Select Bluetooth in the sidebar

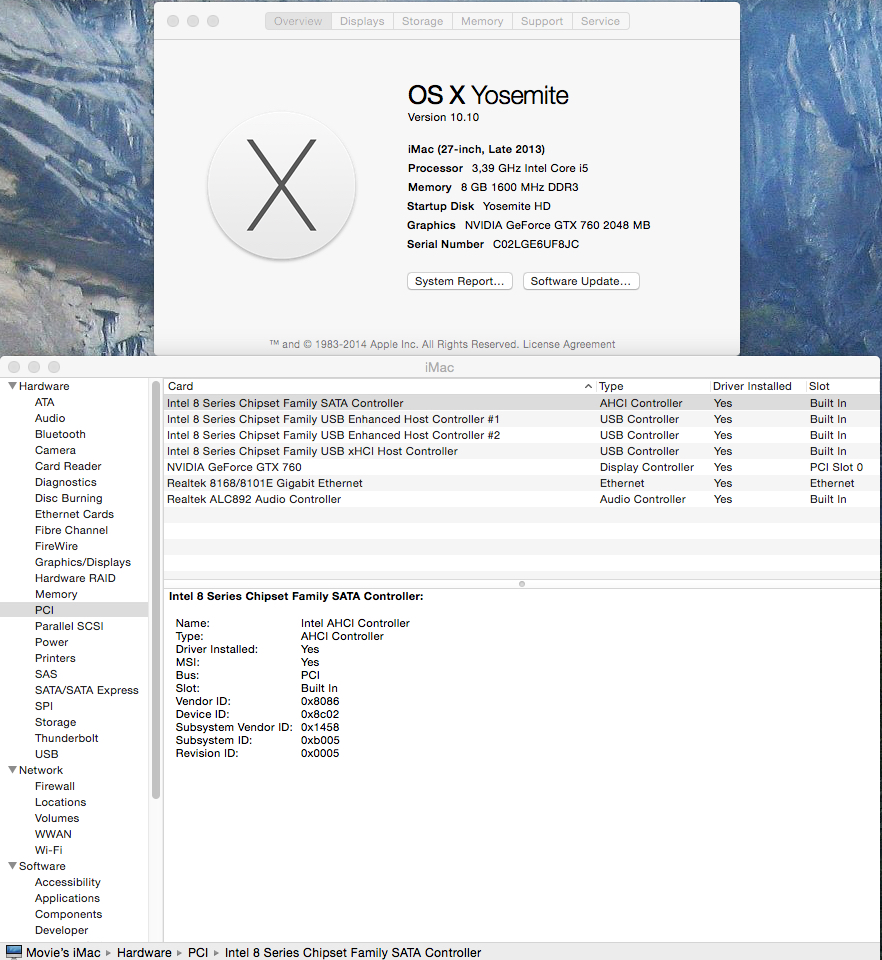[x=60, y=434]
